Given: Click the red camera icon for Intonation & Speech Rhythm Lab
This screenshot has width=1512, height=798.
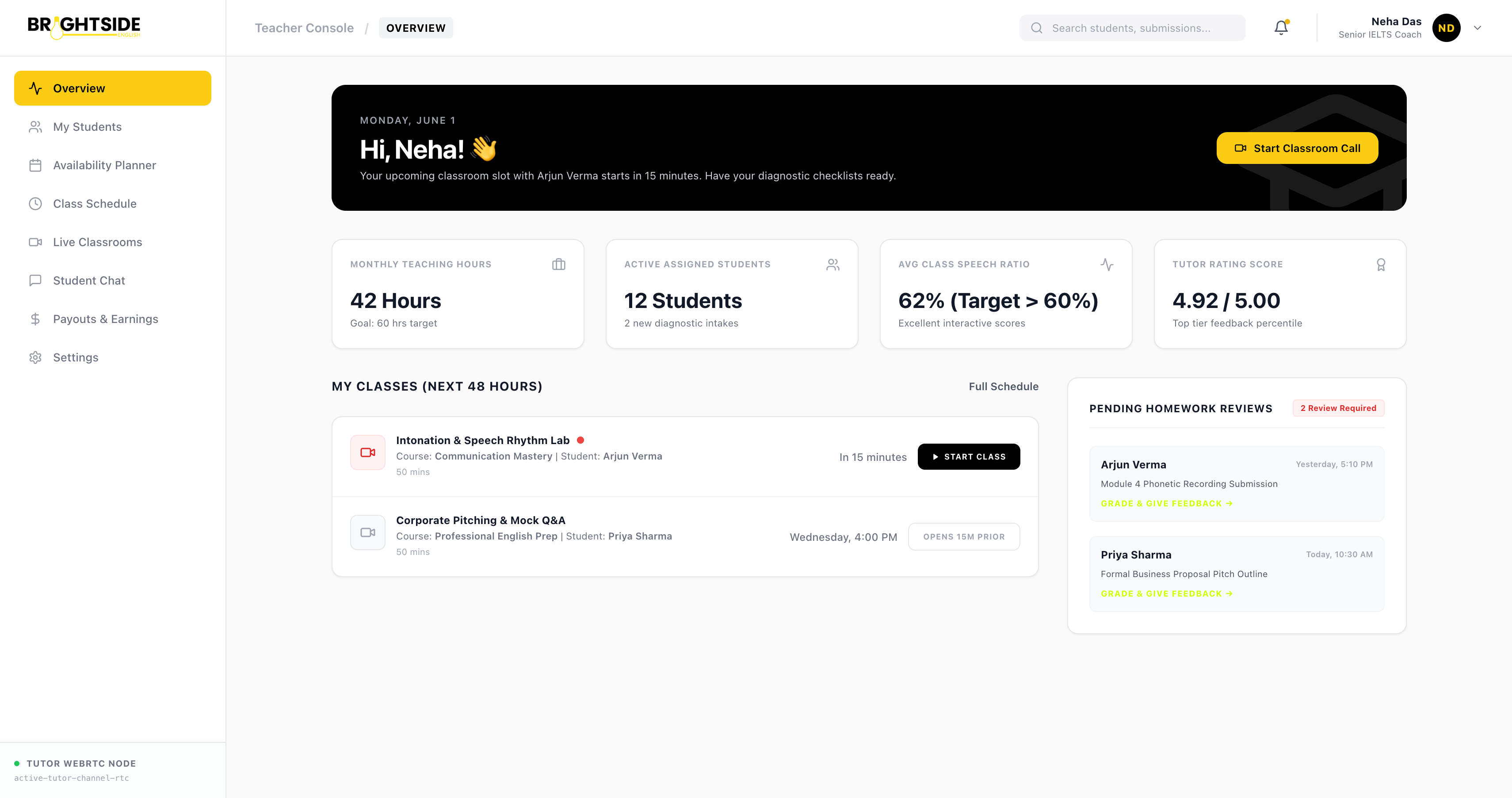Looking at the screenshot, I should tap(368, 452).
